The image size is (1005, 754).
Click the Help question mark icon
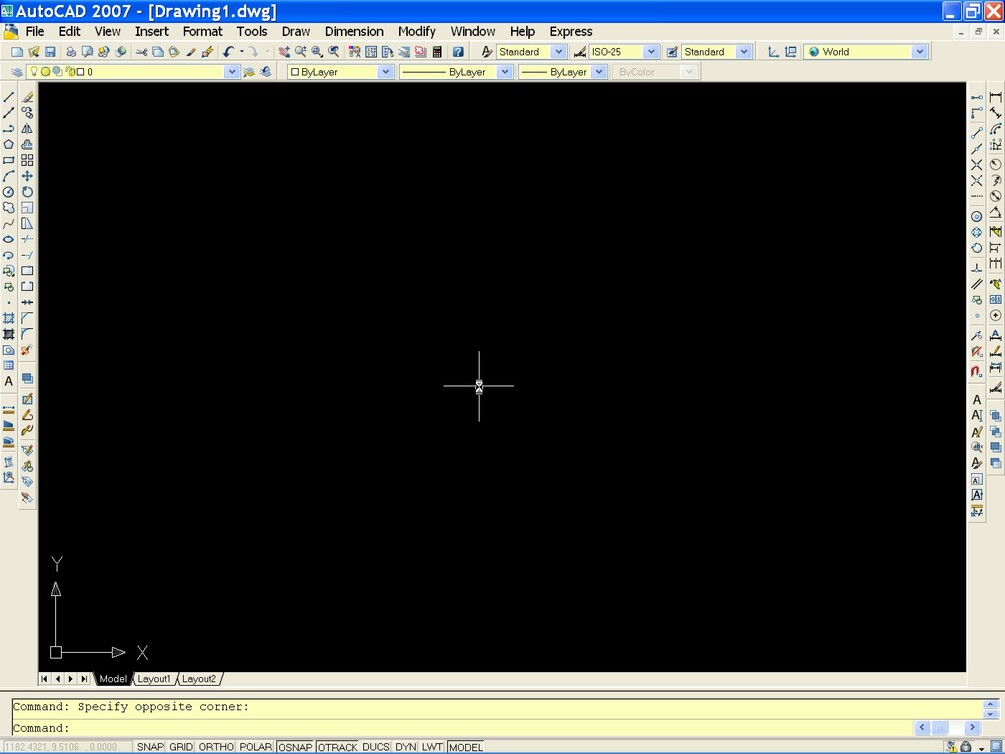[458, 52]
